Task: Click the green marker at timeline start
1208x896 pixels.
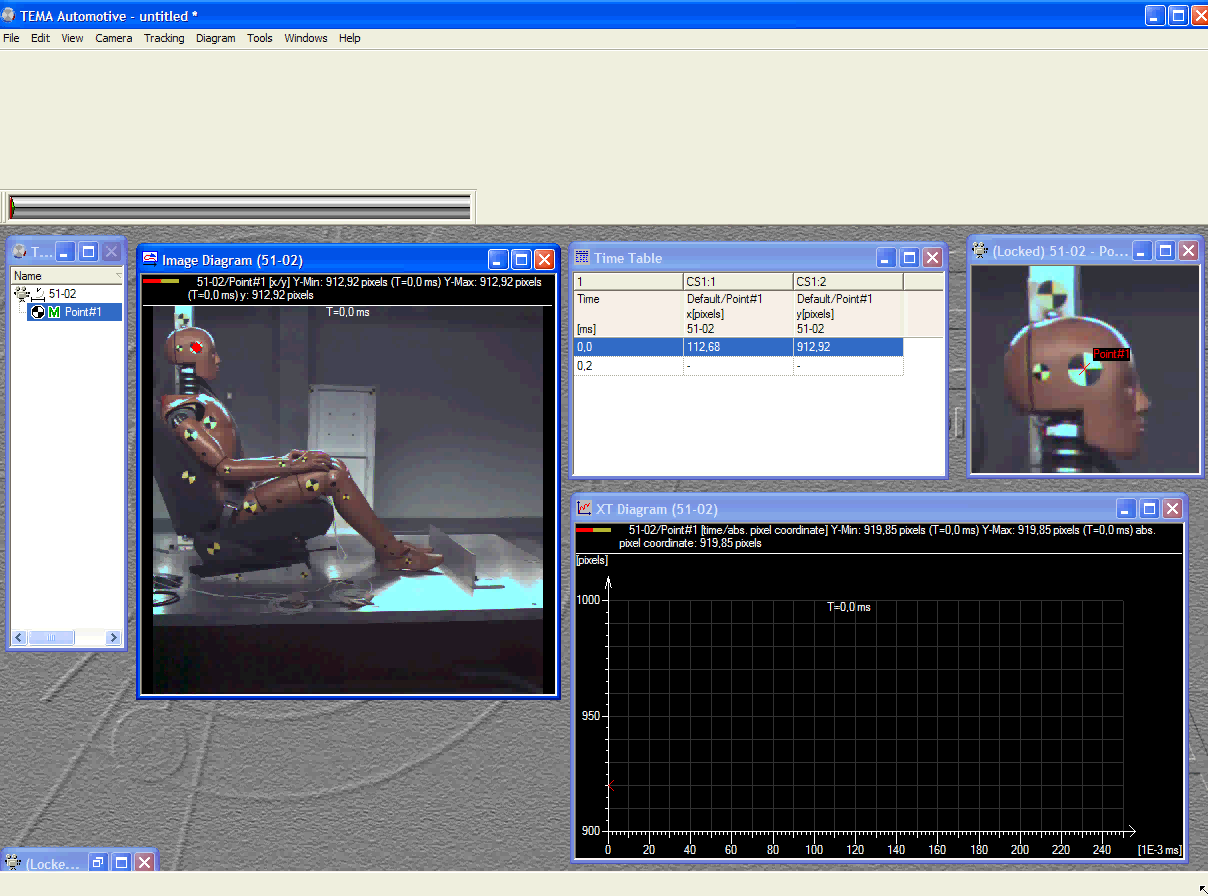Action: point(12,207)
